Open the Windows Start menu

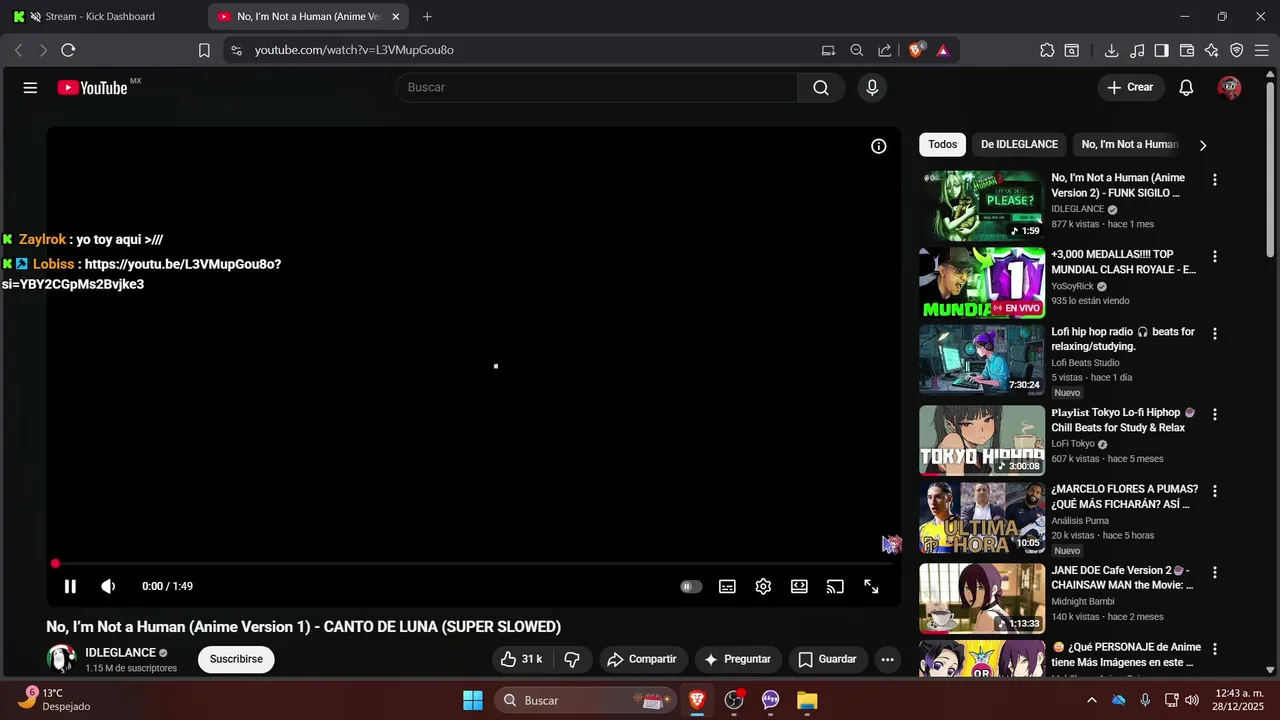(x=473, y=700)
